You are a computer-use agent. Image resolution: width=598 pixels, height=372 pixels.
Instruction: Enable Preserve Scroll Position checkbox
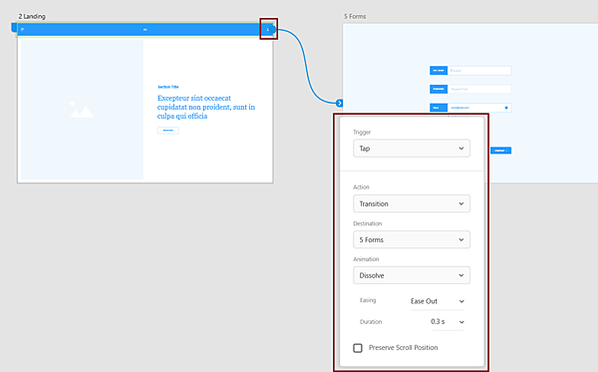point(358,348)
